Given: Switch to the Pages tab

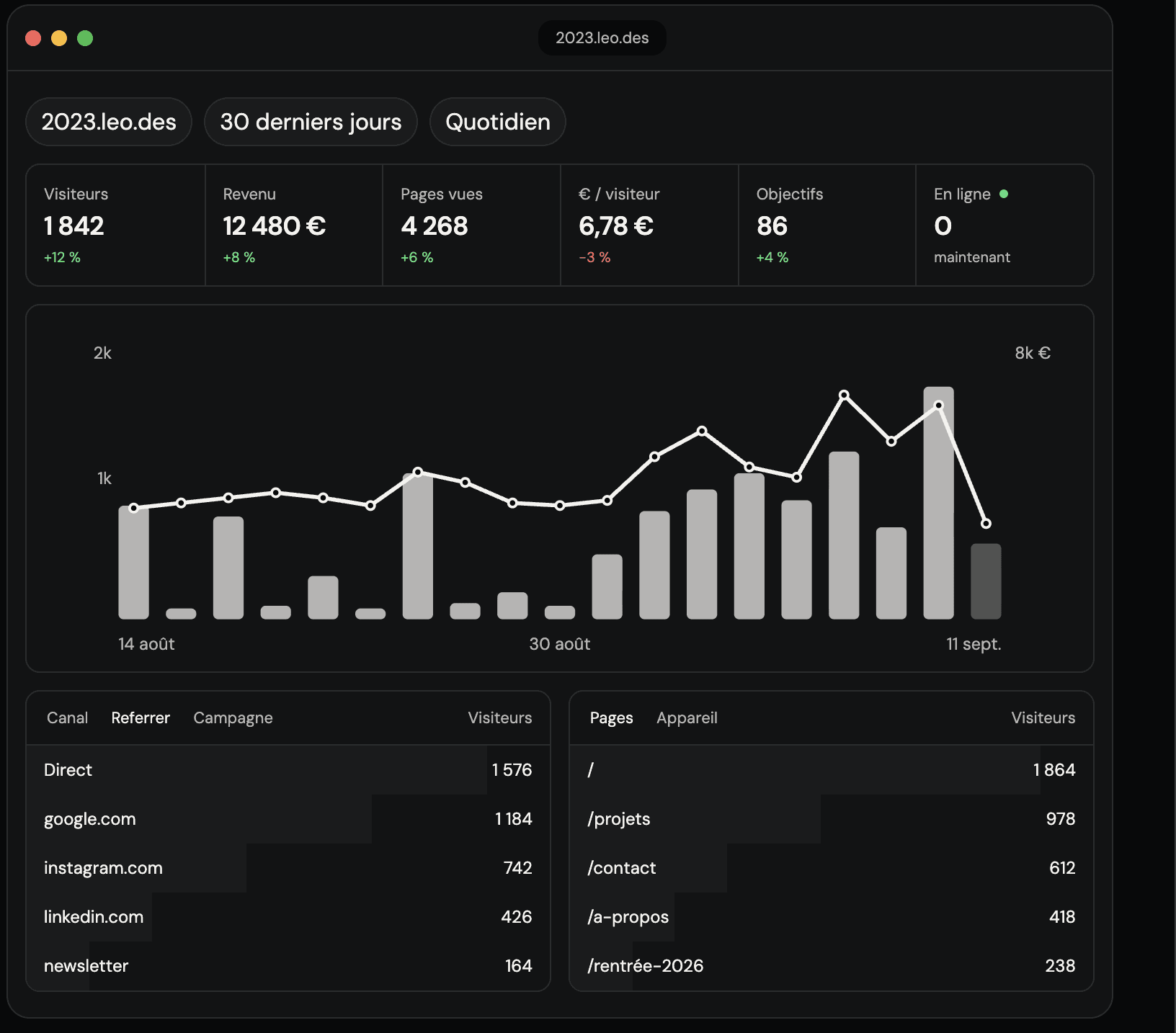Looking at the screenshot, I should (611, 718).
